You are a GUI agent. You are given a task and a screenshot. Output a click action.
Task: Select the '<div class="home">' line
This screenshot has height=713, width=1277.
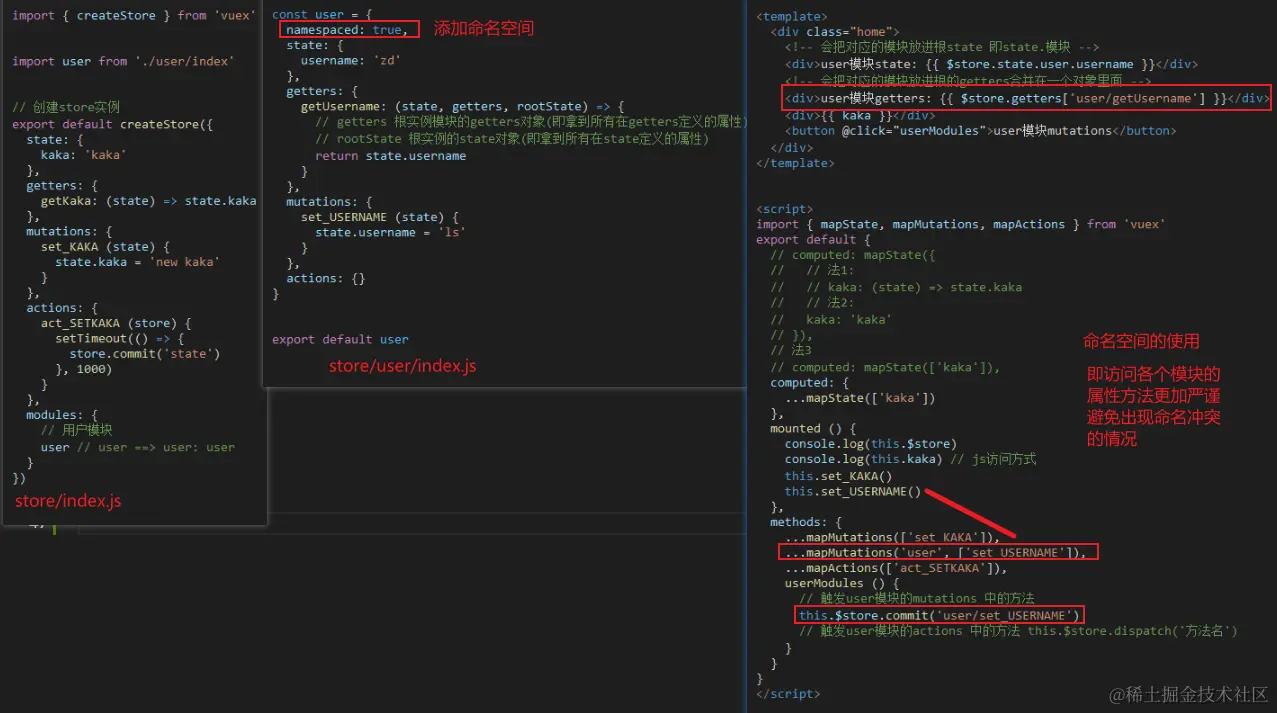coord(835,32)
